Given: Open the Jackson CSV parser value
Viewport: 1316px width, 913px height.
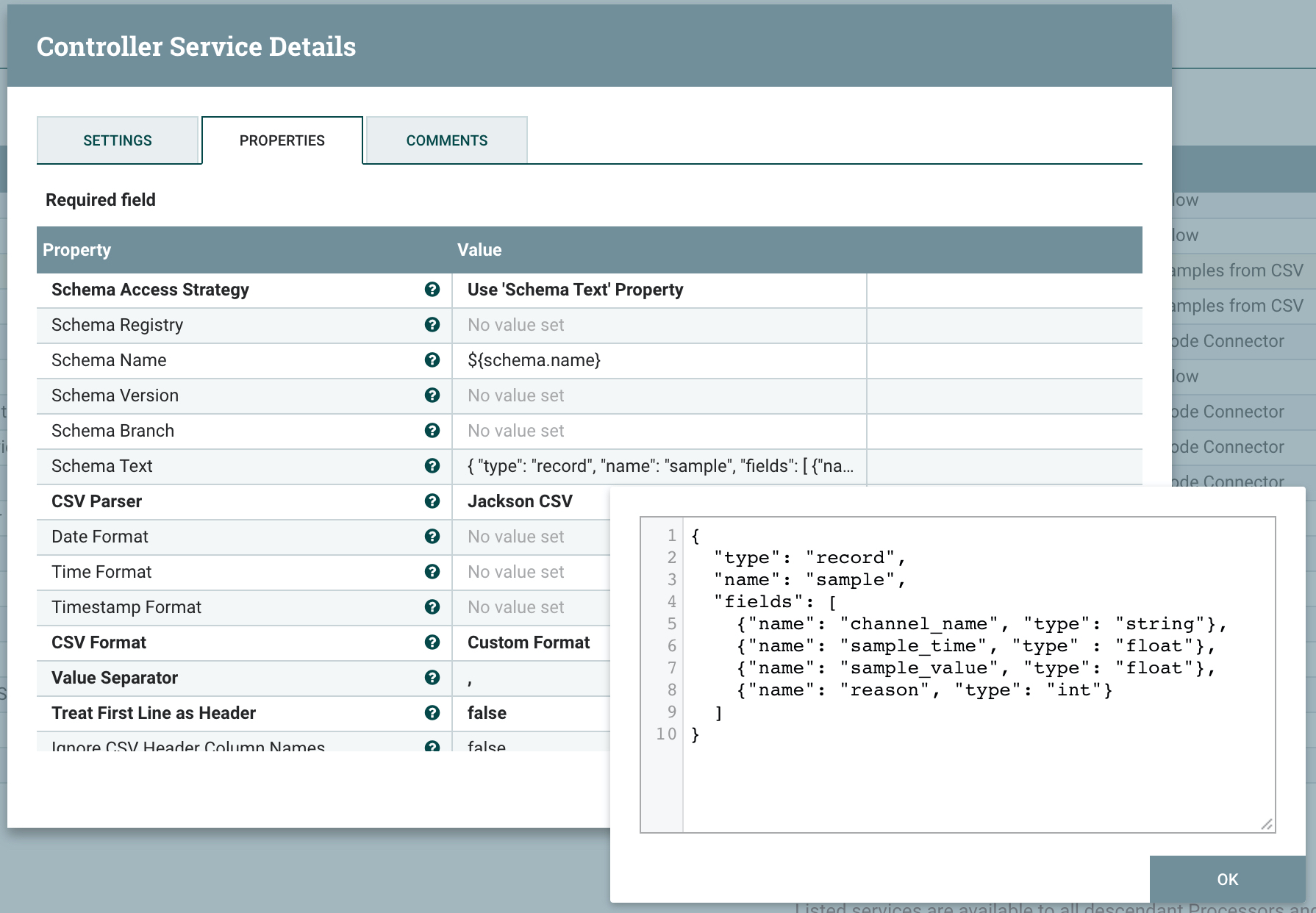Looking at the screenshot, I should (520, 501).
